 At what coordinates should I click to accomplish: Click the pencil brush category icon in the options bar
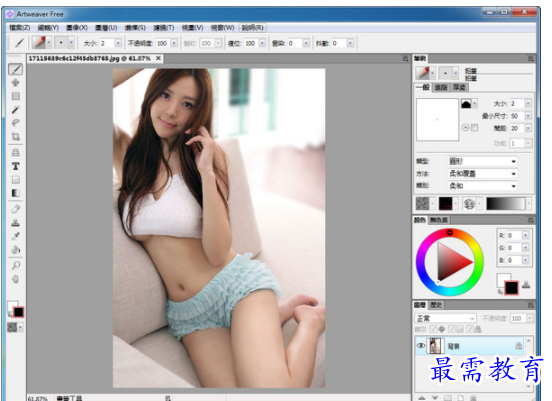tap(39, 43)
